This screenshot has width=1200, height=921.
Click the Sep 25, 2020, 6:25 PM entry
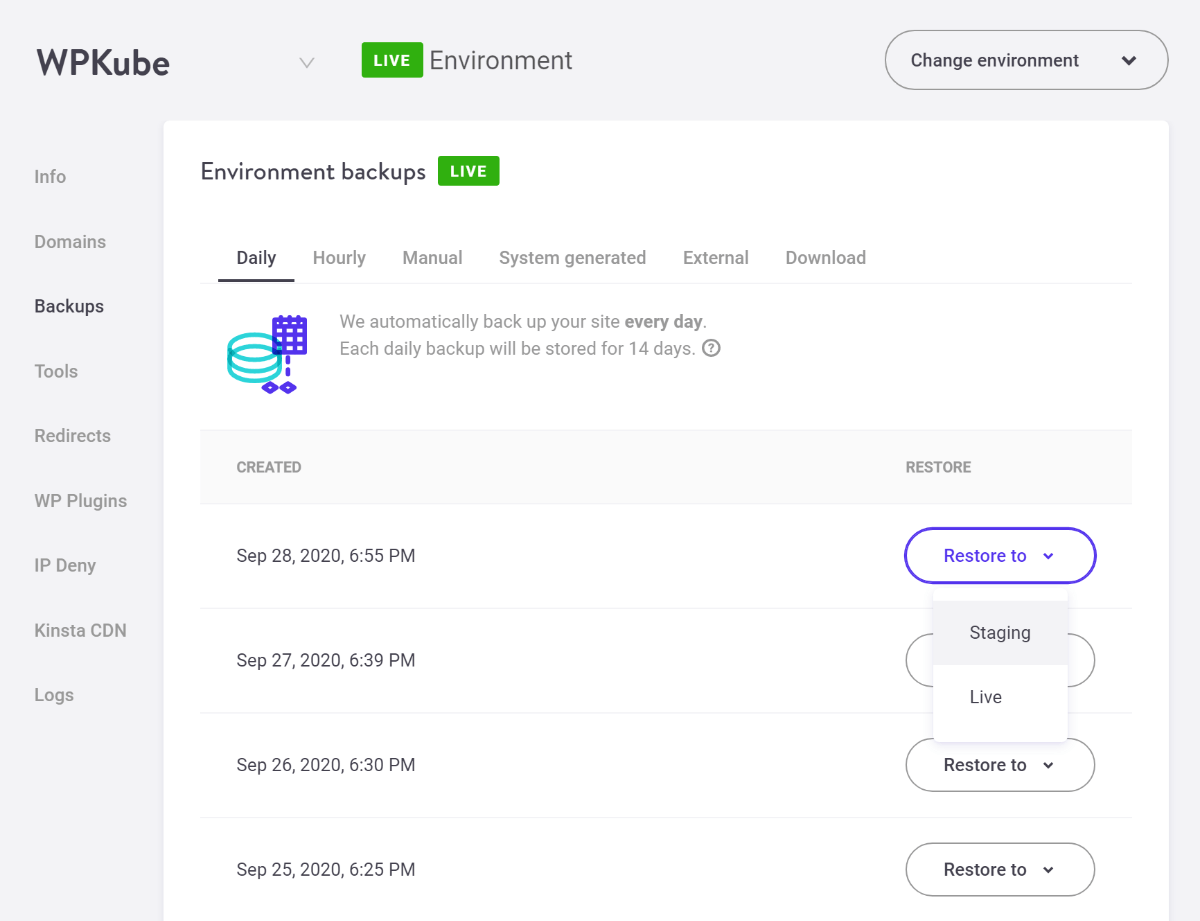click(326, 870)
